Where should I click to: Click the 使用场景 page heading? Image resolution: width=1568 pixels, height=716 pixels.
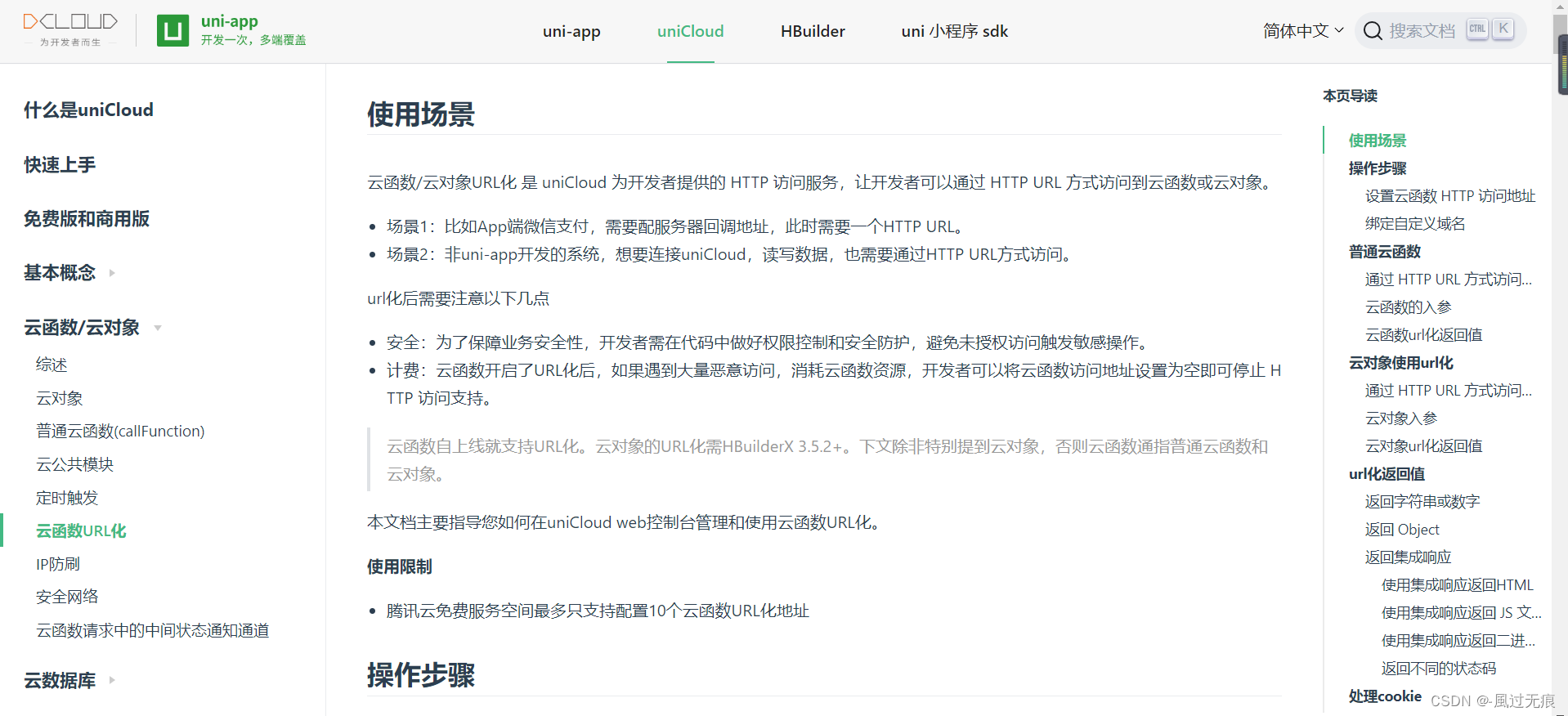pyautogui.click(x=421, y=114)
